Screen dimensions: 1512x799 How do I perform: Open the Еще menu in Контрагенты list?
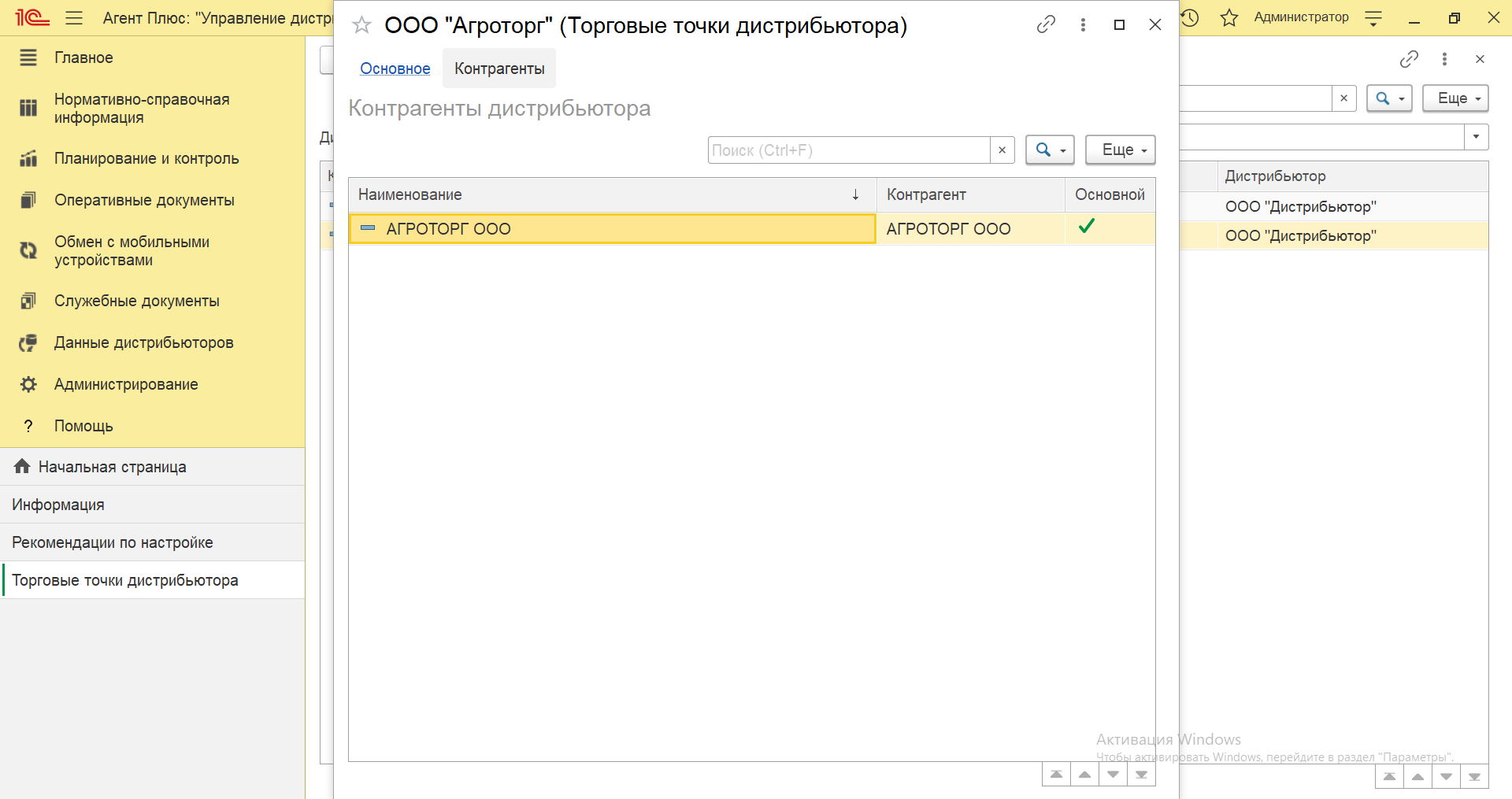pyautogui.click(x=1120, y=150)
